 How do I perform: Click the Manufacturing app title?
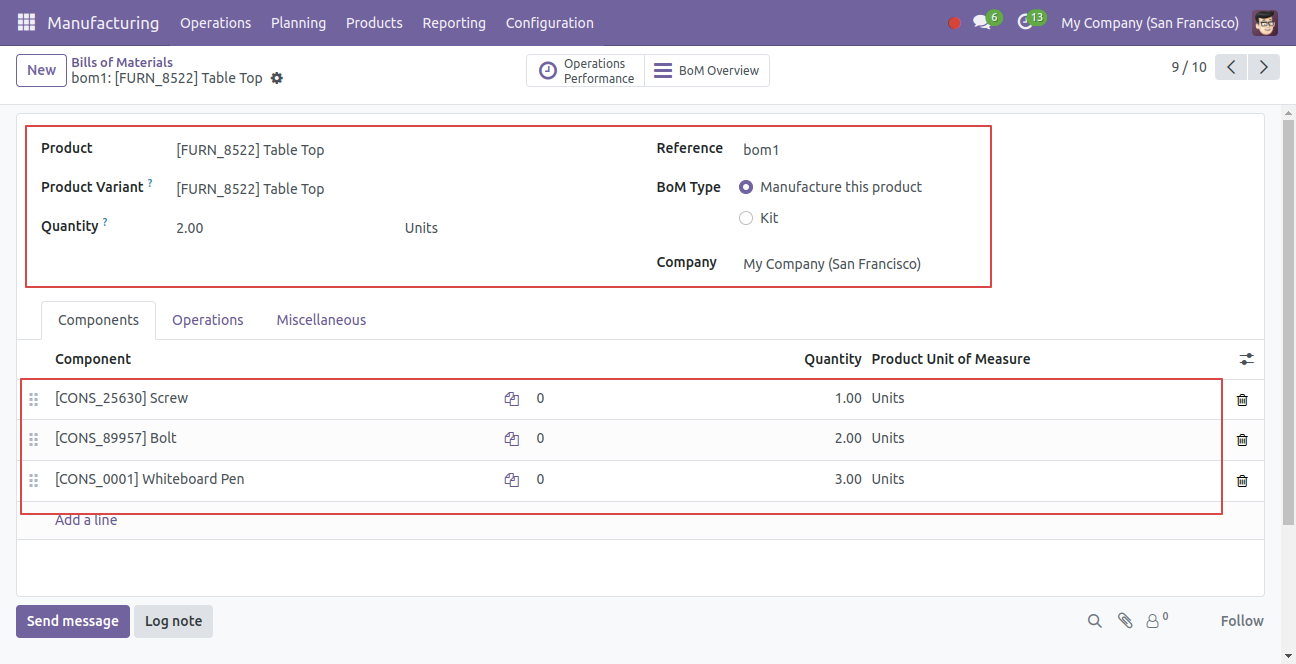pyautogui.click(x=103, y=23)
